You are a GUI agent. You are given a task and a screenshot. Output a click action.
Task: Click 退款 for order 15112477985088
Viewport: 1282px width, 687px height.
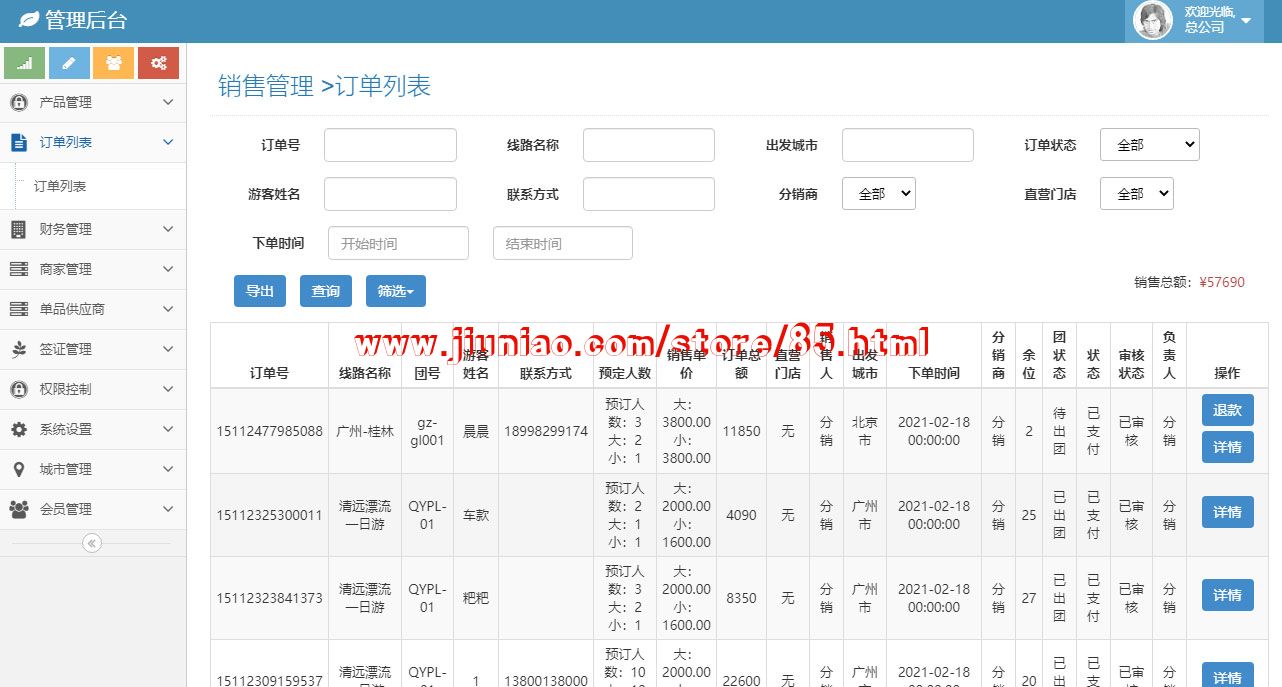tap(1227, 410)
